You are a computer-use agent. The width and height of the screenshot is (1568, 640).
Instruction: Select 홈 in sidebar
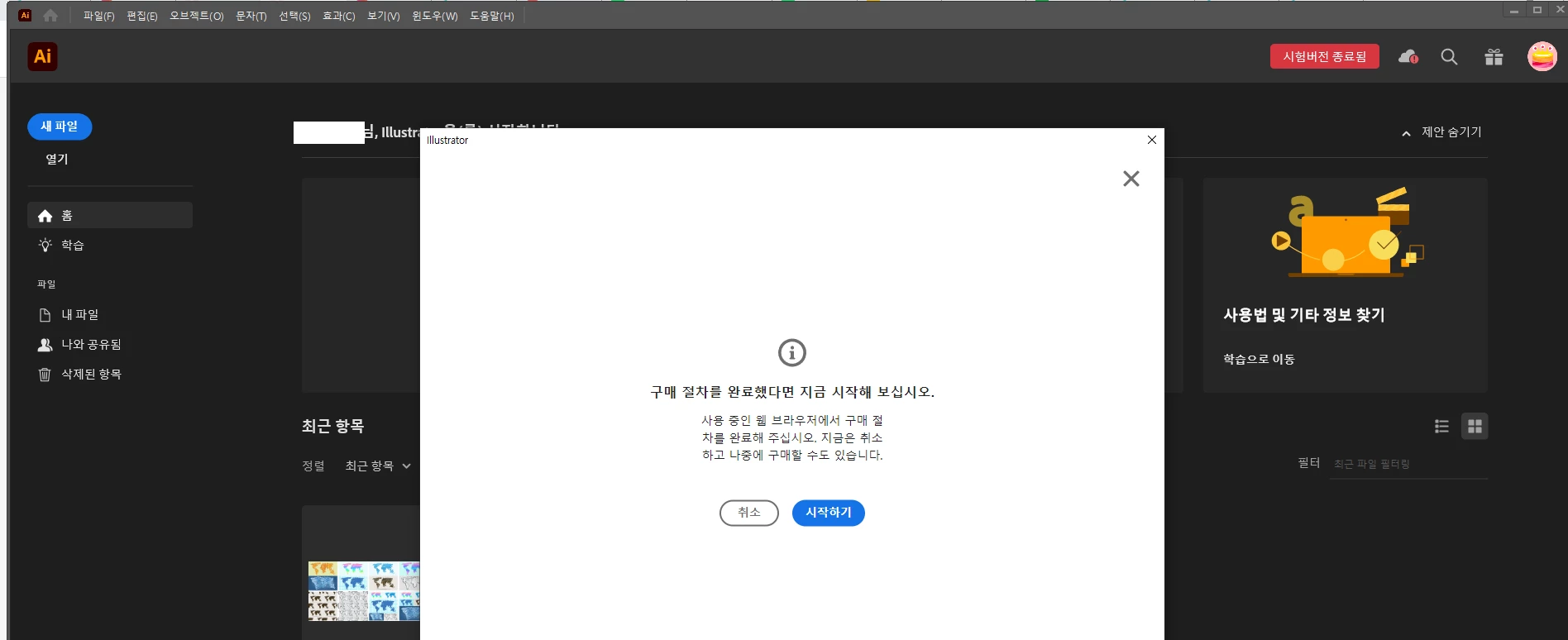(110, 215)
